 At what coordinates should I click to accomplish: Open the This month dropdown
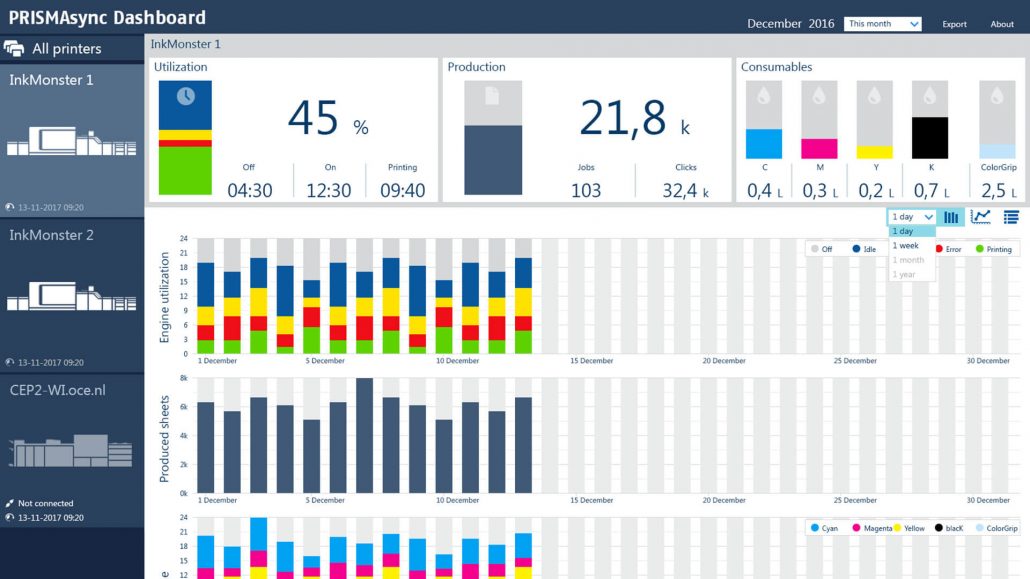(x=882, y=23)
